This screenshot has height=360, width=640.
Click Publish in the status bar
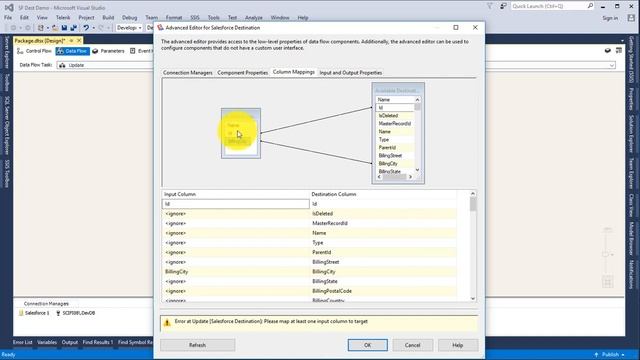[610, 355]
